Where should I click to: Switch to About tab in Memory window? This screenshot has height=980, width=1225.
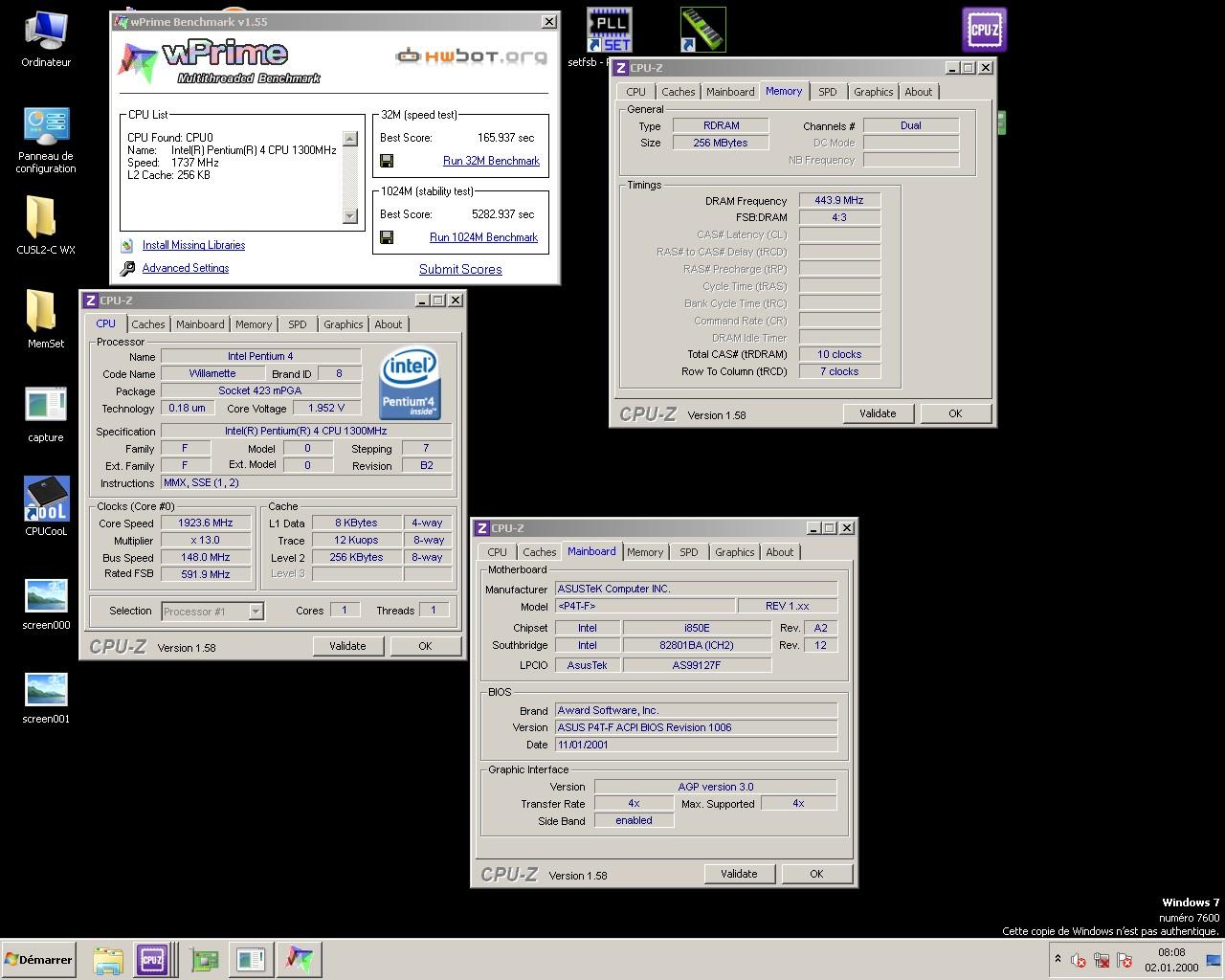[919, 92]
